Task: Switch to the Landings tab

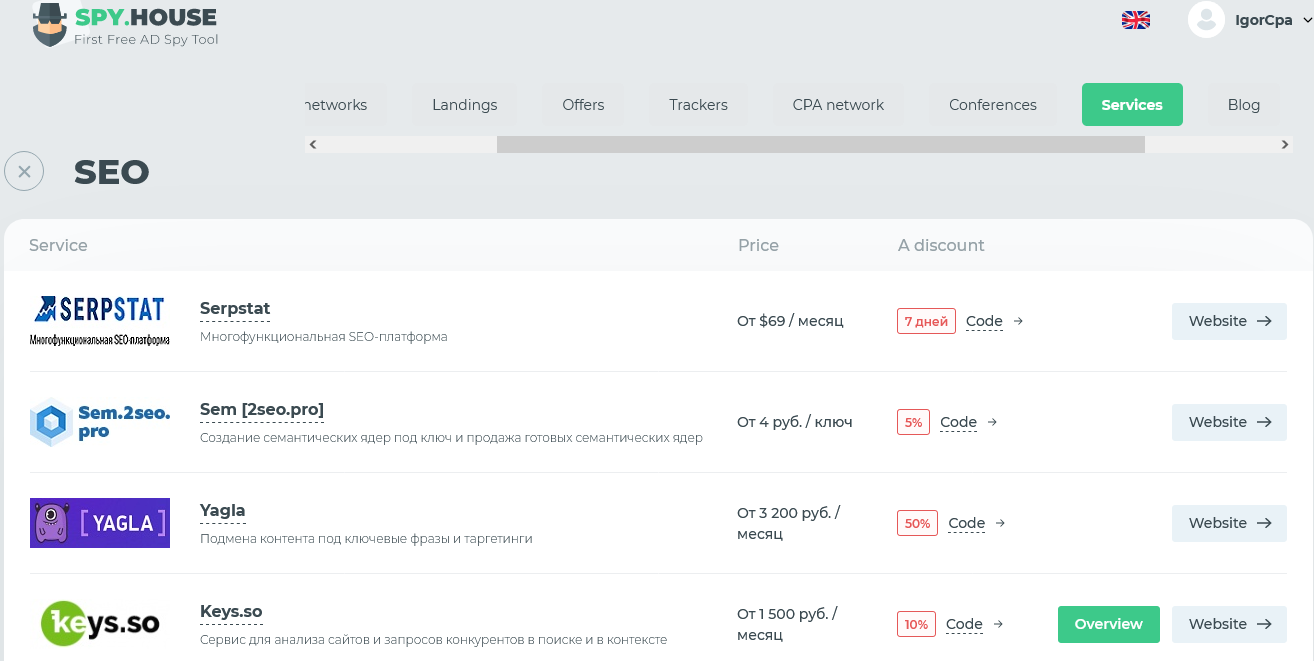Action: [465, 105]
